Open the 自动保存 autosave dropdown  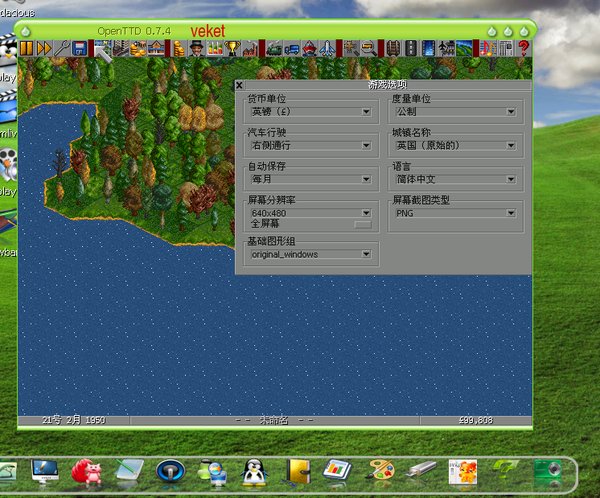(310, 179)
